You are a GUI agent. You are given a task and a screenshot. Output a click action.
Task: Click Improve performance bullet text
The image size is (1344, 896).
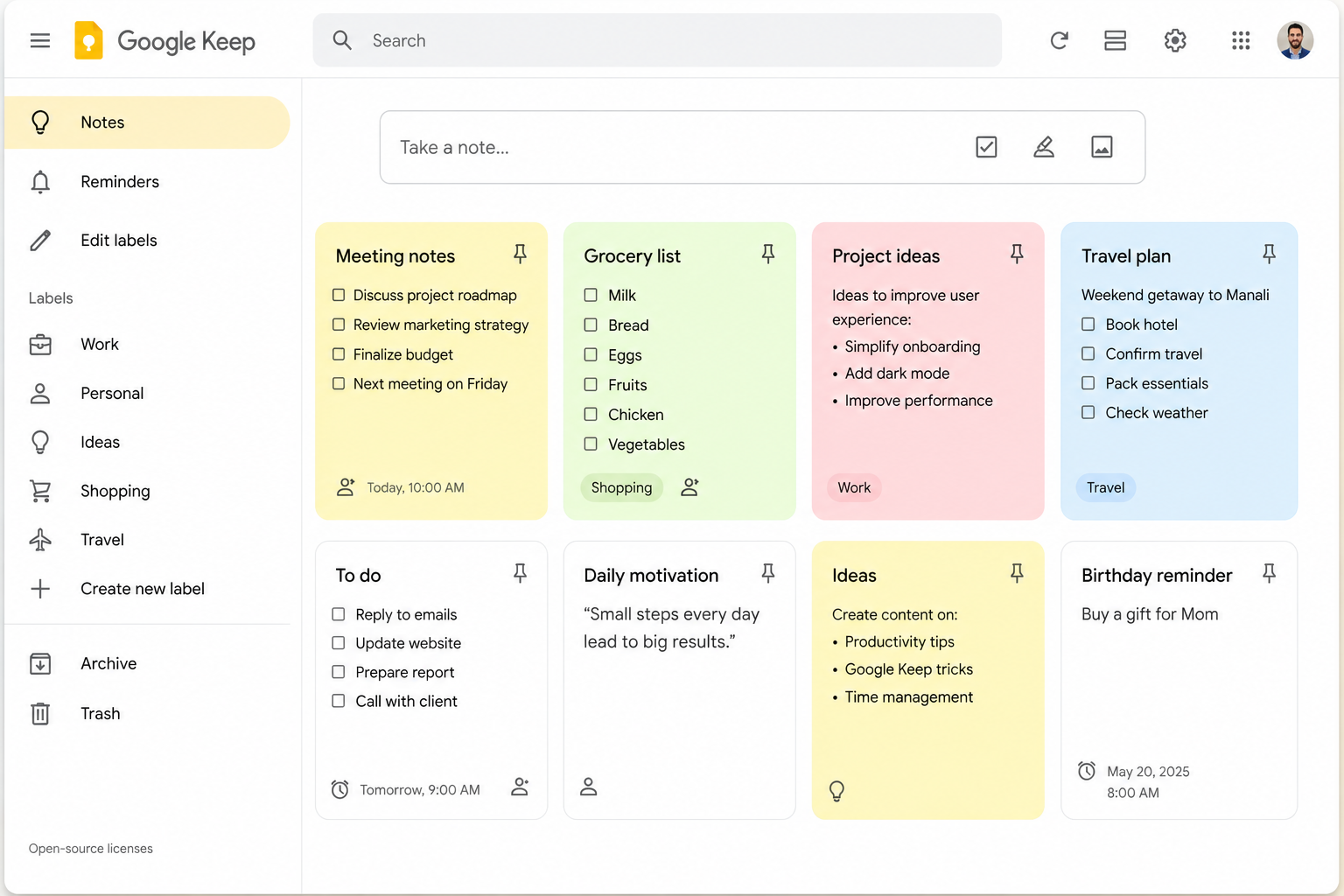point(919,401)
